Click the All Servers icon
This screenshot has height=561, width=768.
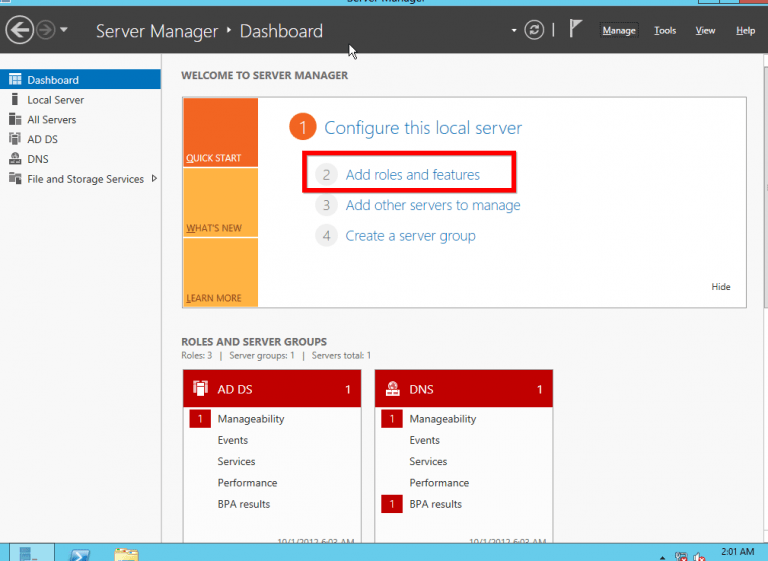(15, 119)
